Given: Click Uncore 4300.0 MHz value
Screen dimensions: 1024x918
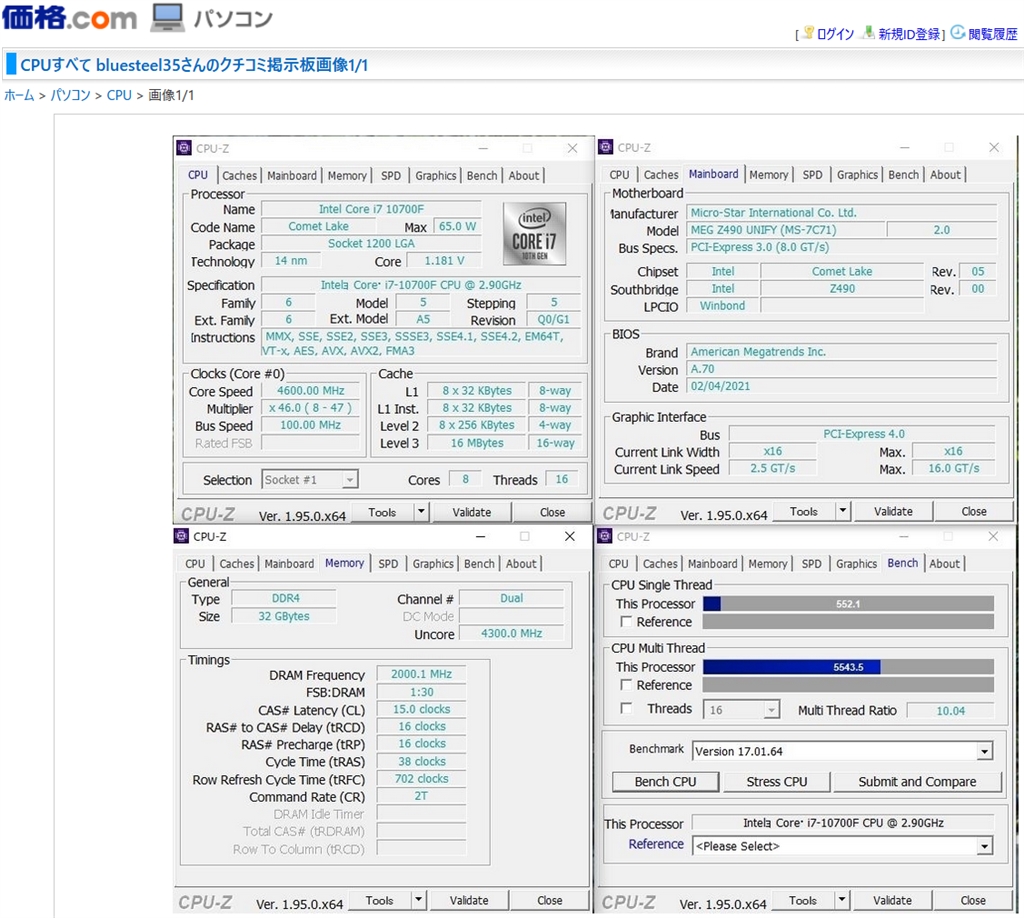Looking at the screenshot, I should [x=511, y=633].
